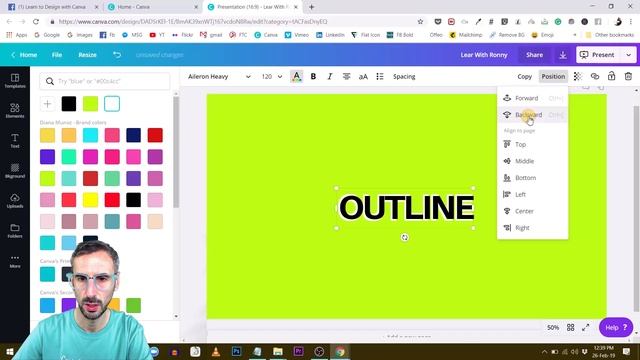Select Backward in Position menu
This screenshot has width=640, height=360.
pos(533,115)
